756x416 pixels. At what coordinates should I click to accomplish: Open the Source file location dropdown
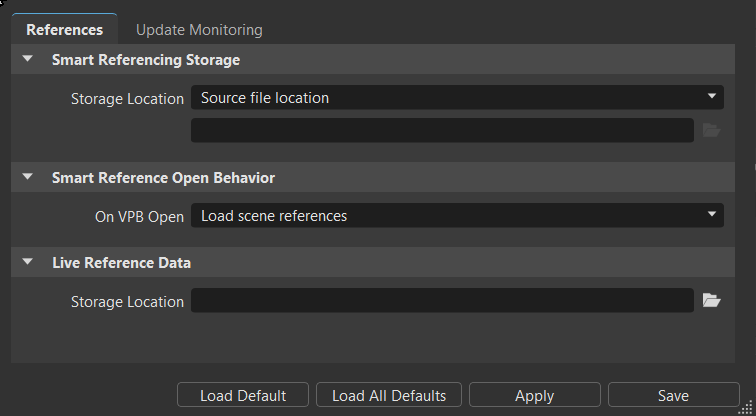click(457, 98)
